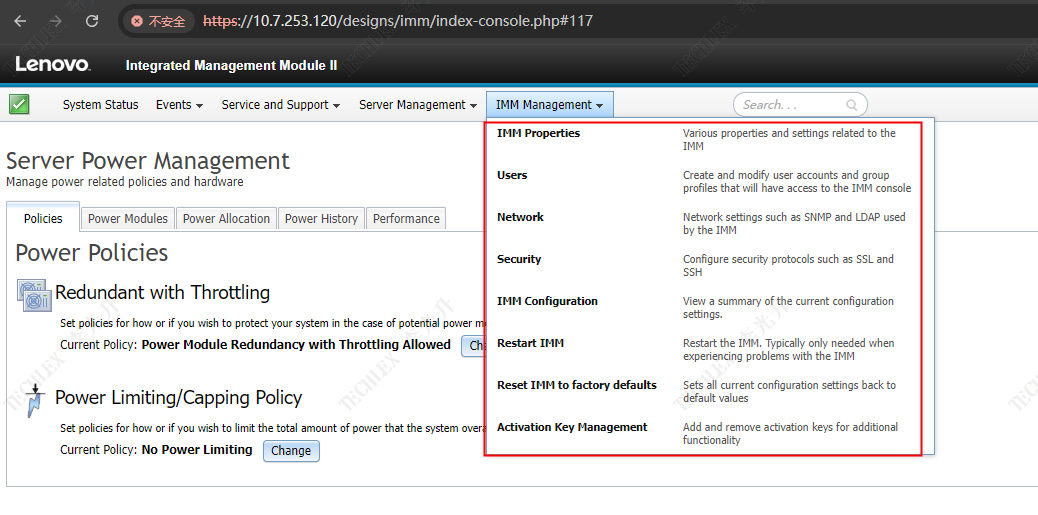The image size is (1038, 515).
Task: Select Restart IMM menu entry
Action: point(530,343)
